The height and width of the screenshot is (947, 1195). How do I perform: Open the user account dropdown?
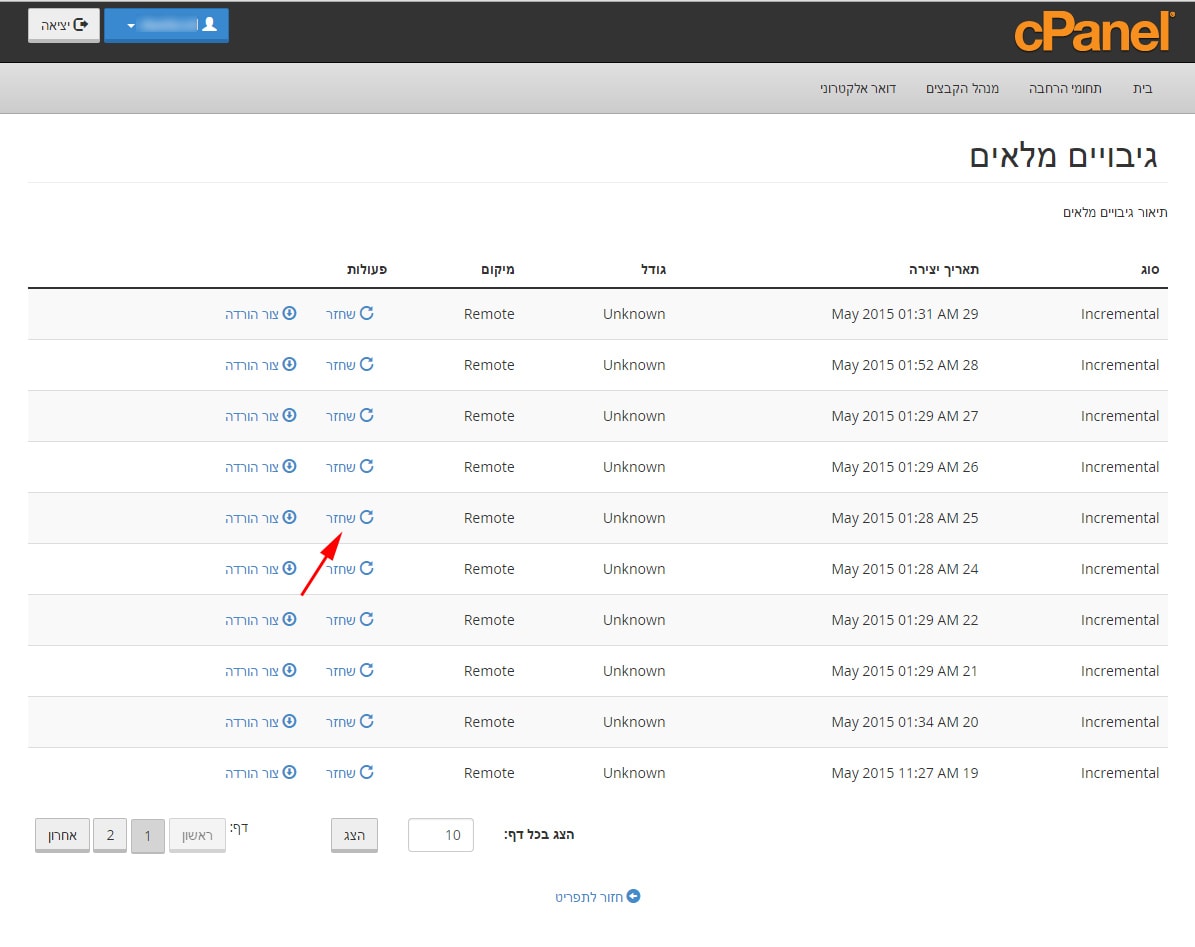pos(166,25)
